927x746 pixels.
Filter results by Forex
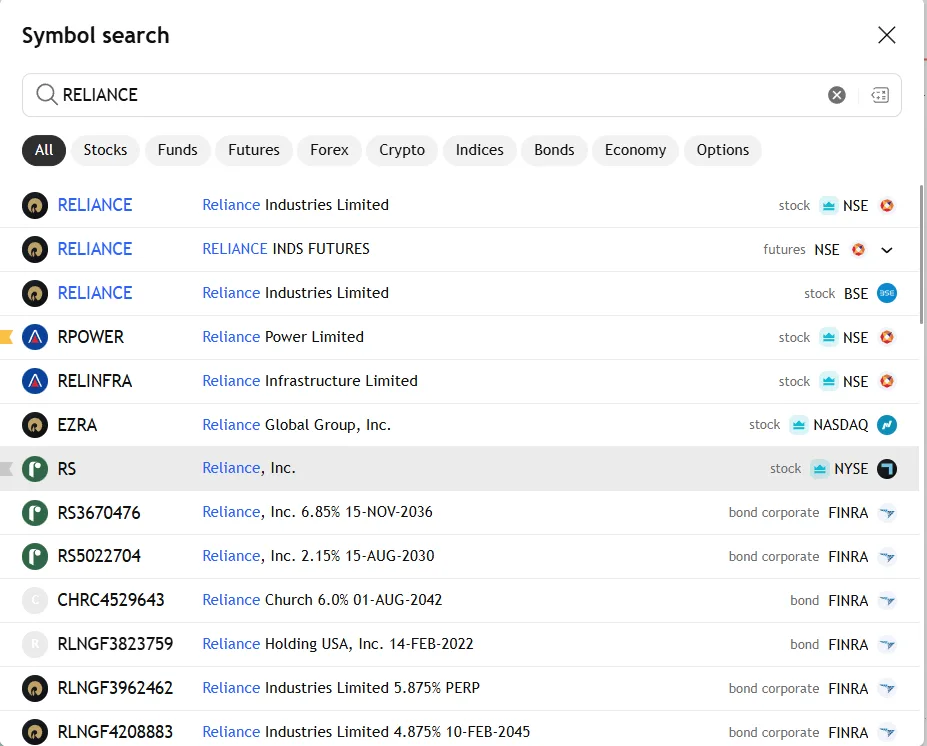(x=329, y=150)
